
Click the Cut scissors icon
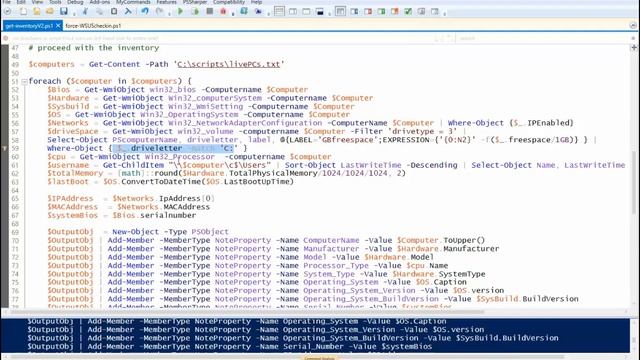[x=84, y=11]
